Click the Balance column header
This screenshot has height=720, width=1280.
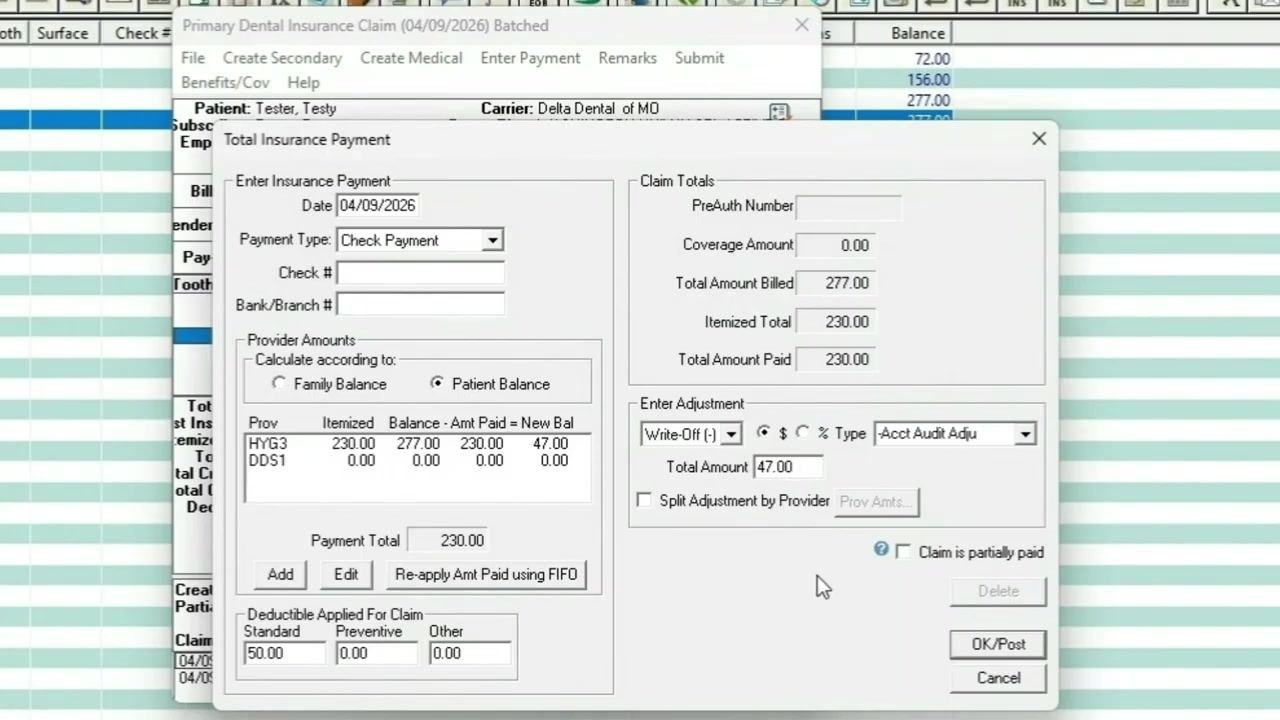point(917,33)
